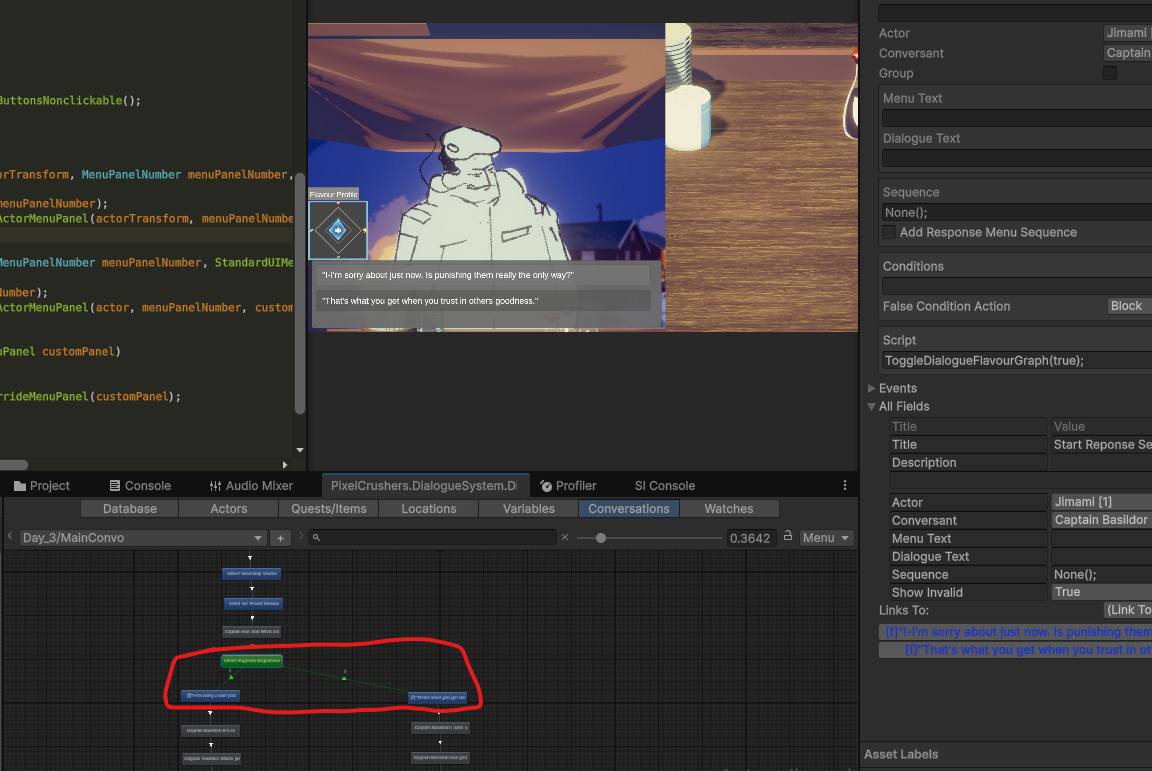The height and width of the screenshot is (771, 1152).
Task: Open All Fields Conversant Captain Basildor dropdown
Action: 1102,520
